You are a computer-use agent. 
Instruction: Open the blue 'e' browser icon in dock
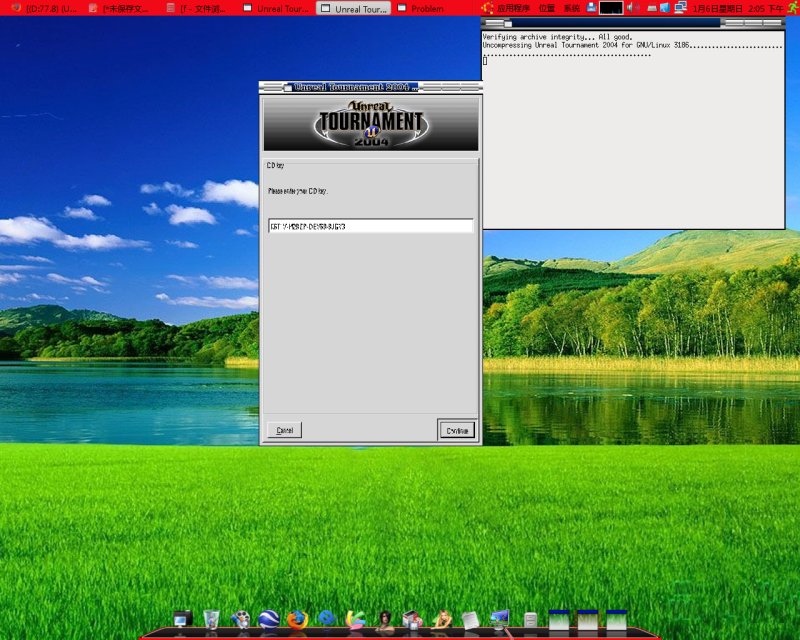tap(327, 619)
